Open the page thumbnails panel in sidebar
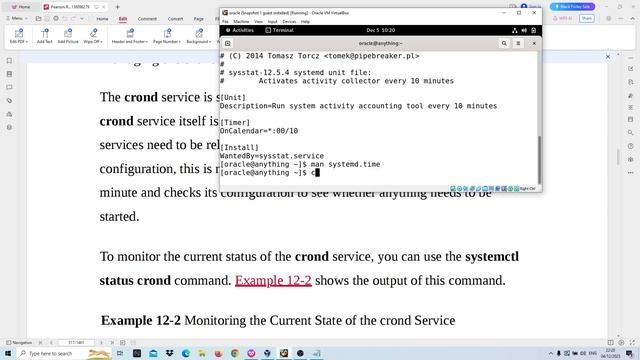 [x=9, y=74]
